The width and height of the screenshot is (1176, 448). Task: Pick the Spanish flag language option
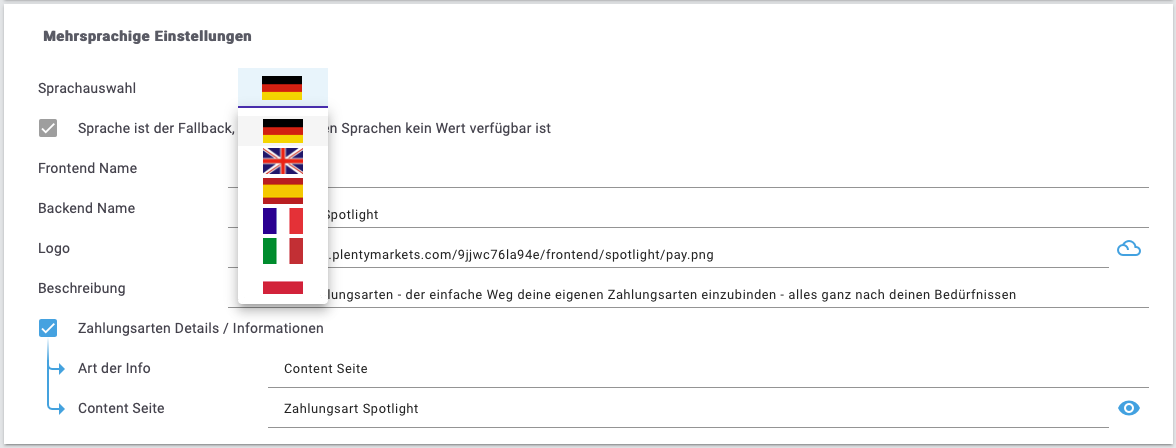click(283, 191)
